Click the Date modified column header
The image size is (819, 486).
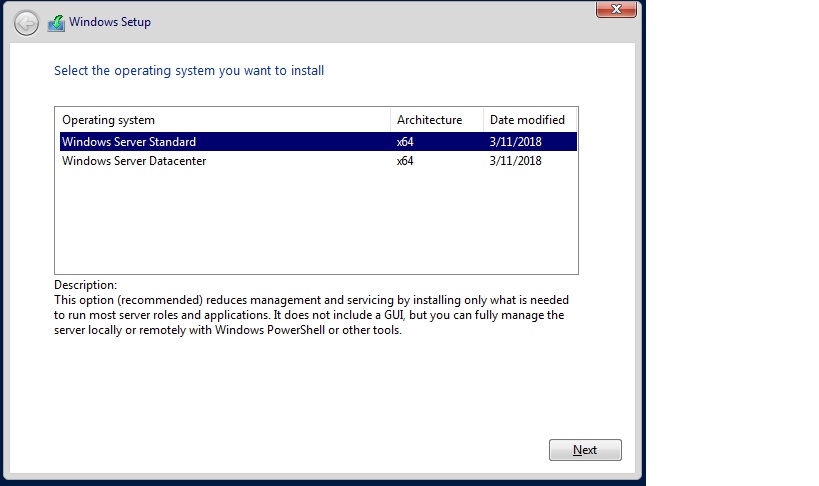pos(530,120)
